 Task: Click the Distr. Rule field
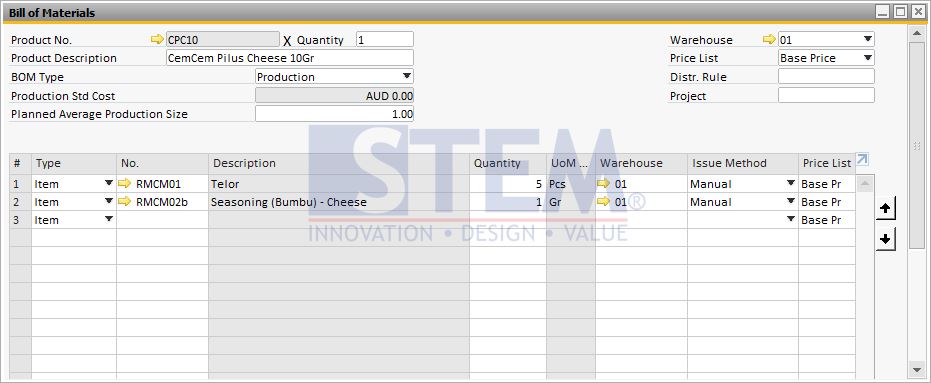(x=826, y=76)
